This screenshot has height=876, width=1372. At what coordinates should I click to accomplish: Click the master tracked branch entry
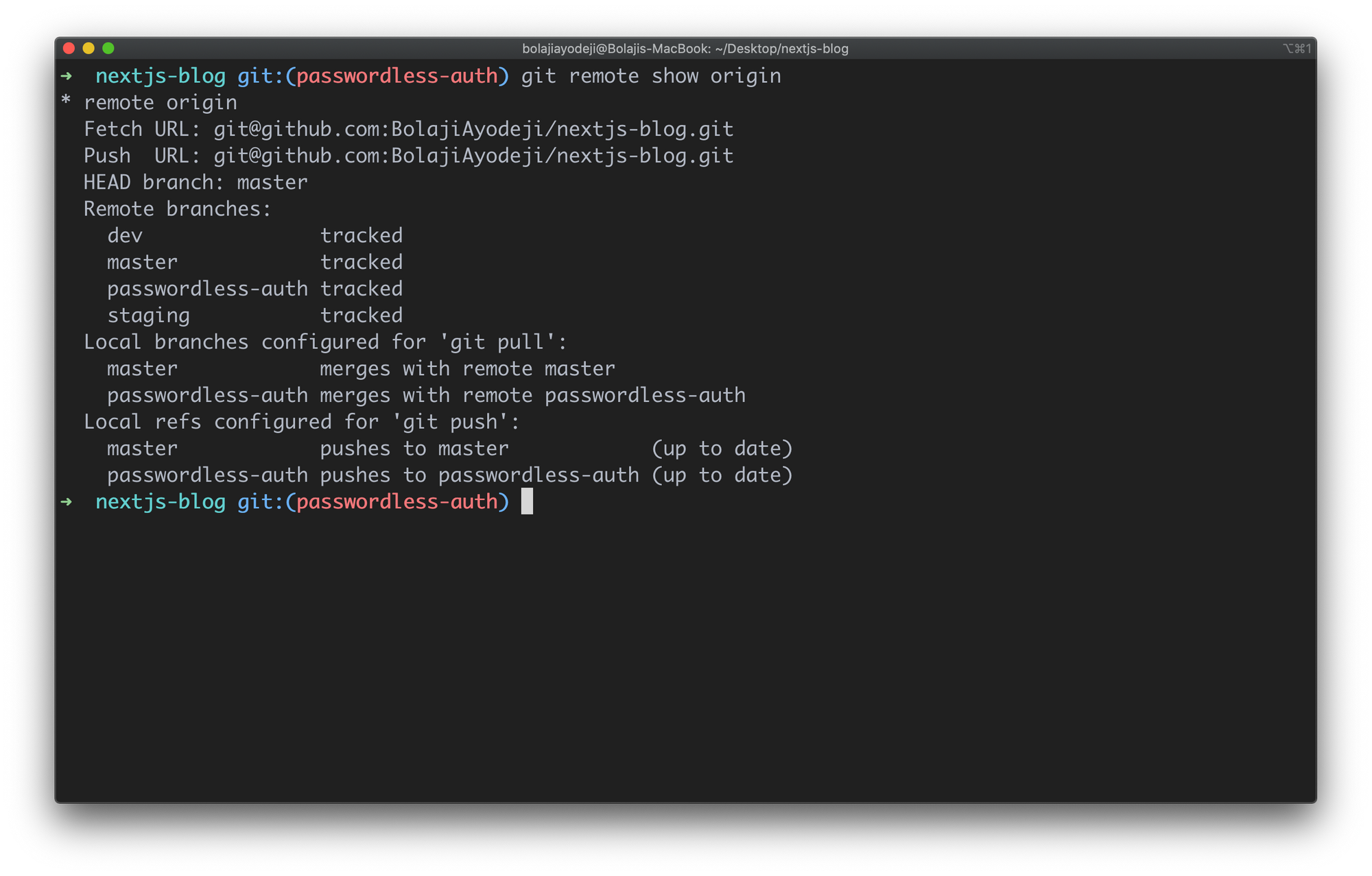(x=142, y=261)
